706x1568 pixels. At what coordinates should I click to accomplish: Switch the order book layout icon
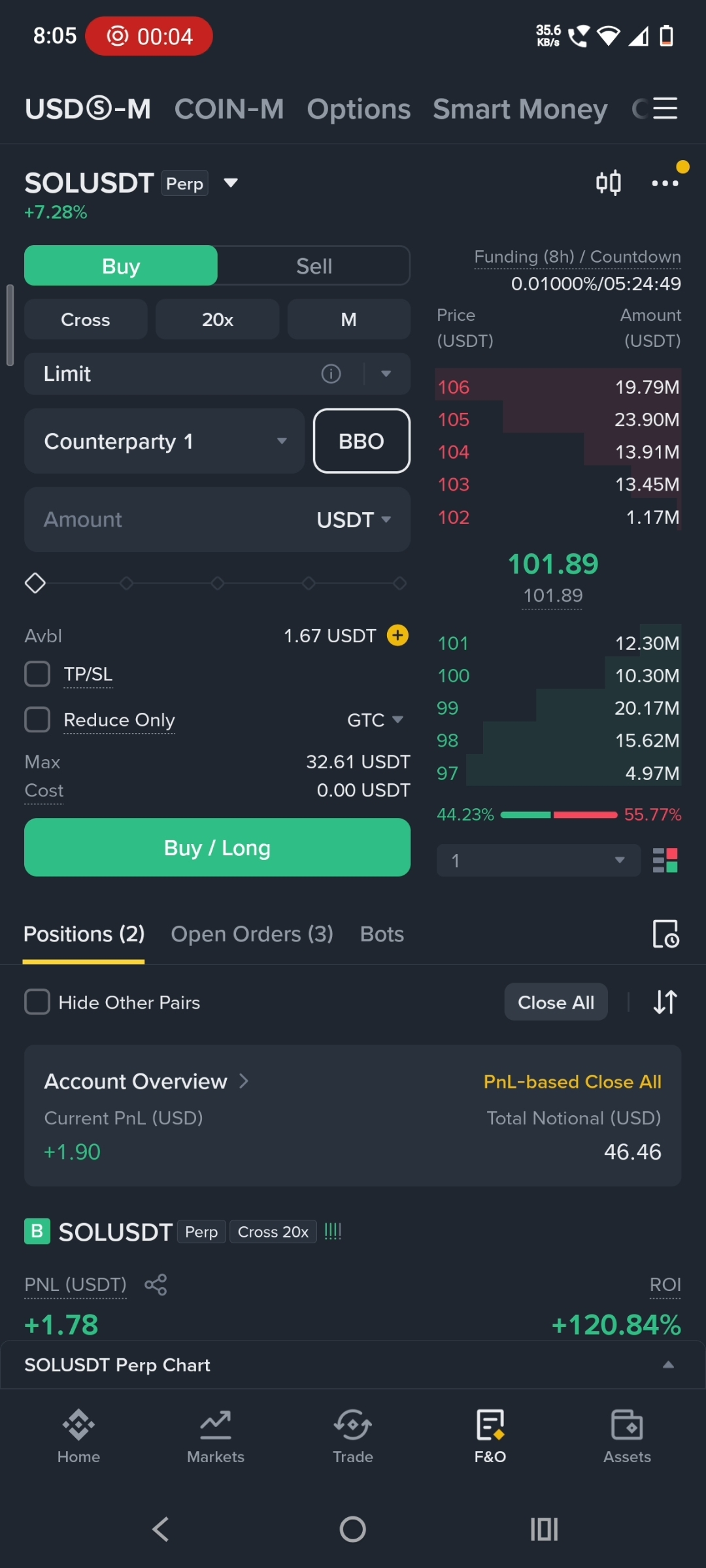click(x=665, y=860)
